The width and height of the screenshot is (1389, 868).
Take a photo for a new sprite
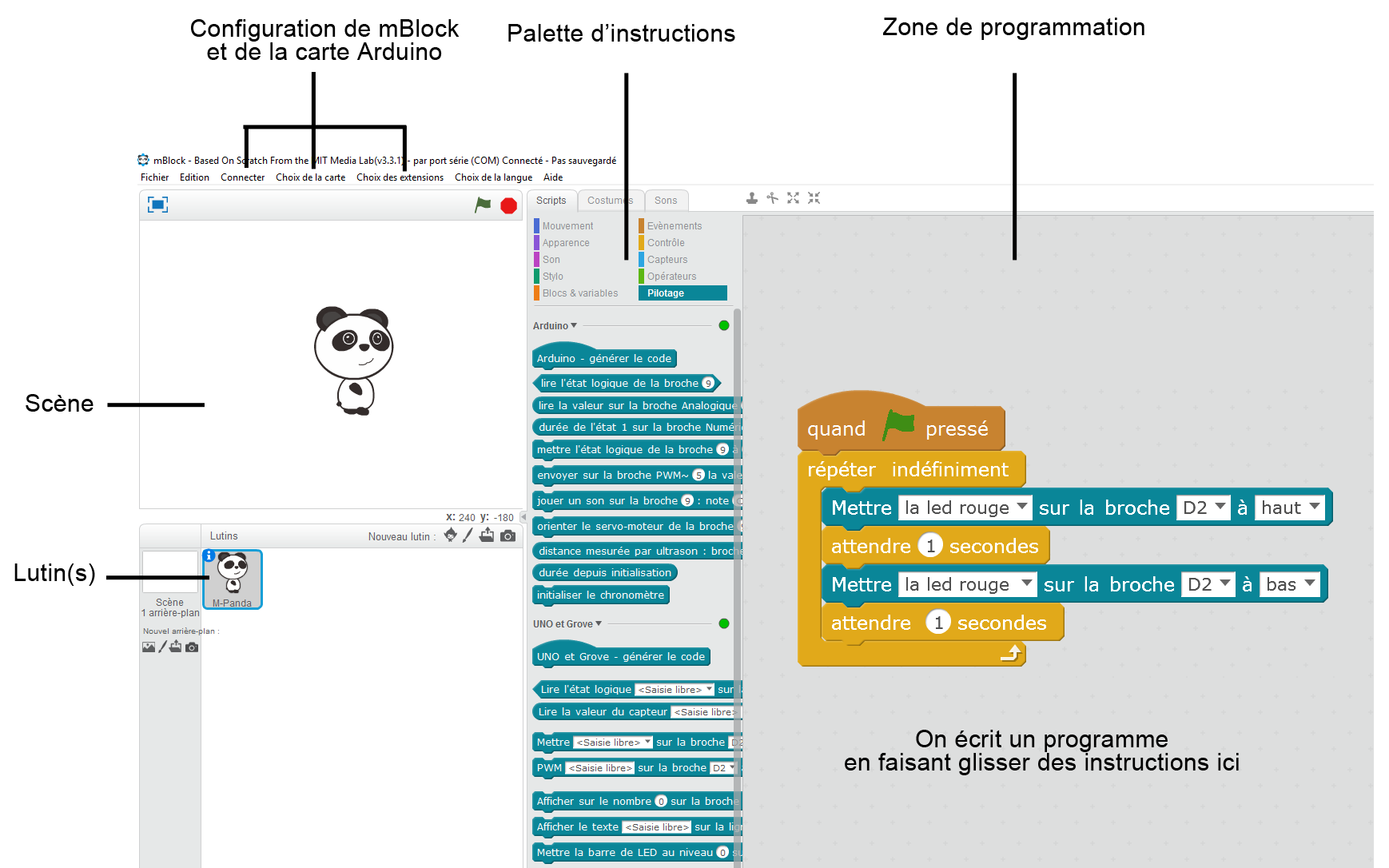coord(507,536)
